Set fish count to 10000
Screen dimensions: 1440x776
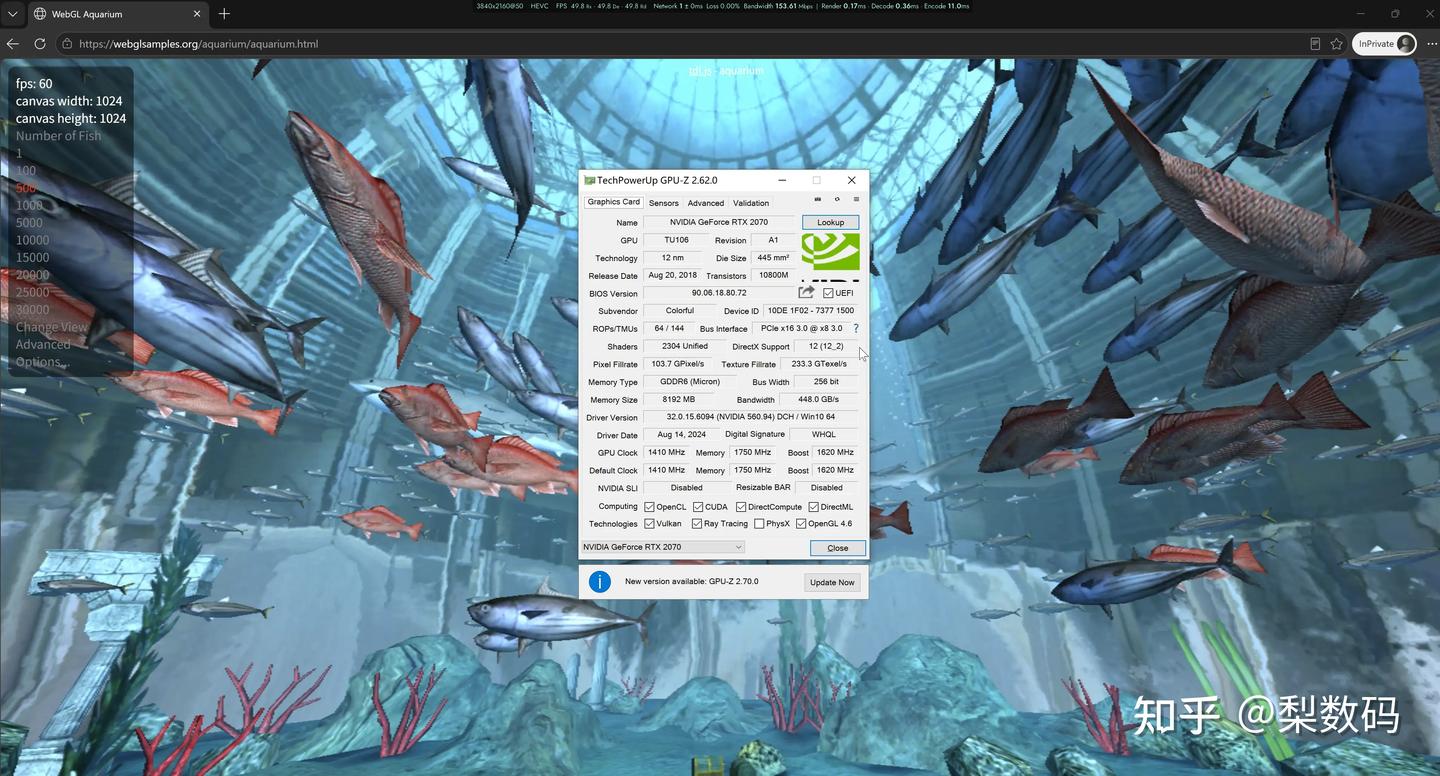pyautogui.click(x=33, y=240)
